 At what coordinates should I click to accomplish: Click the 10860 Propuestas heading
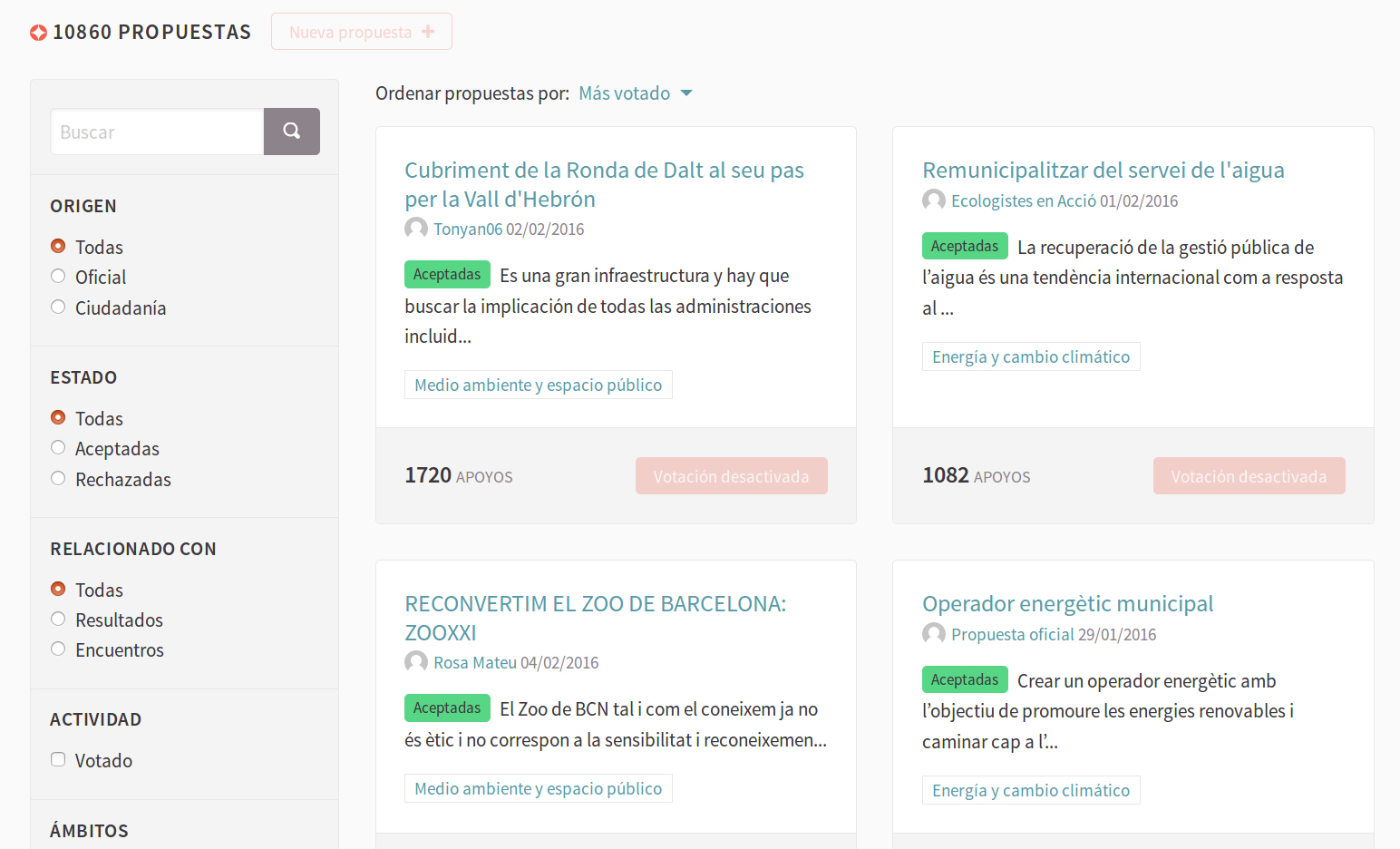point(152,33)
